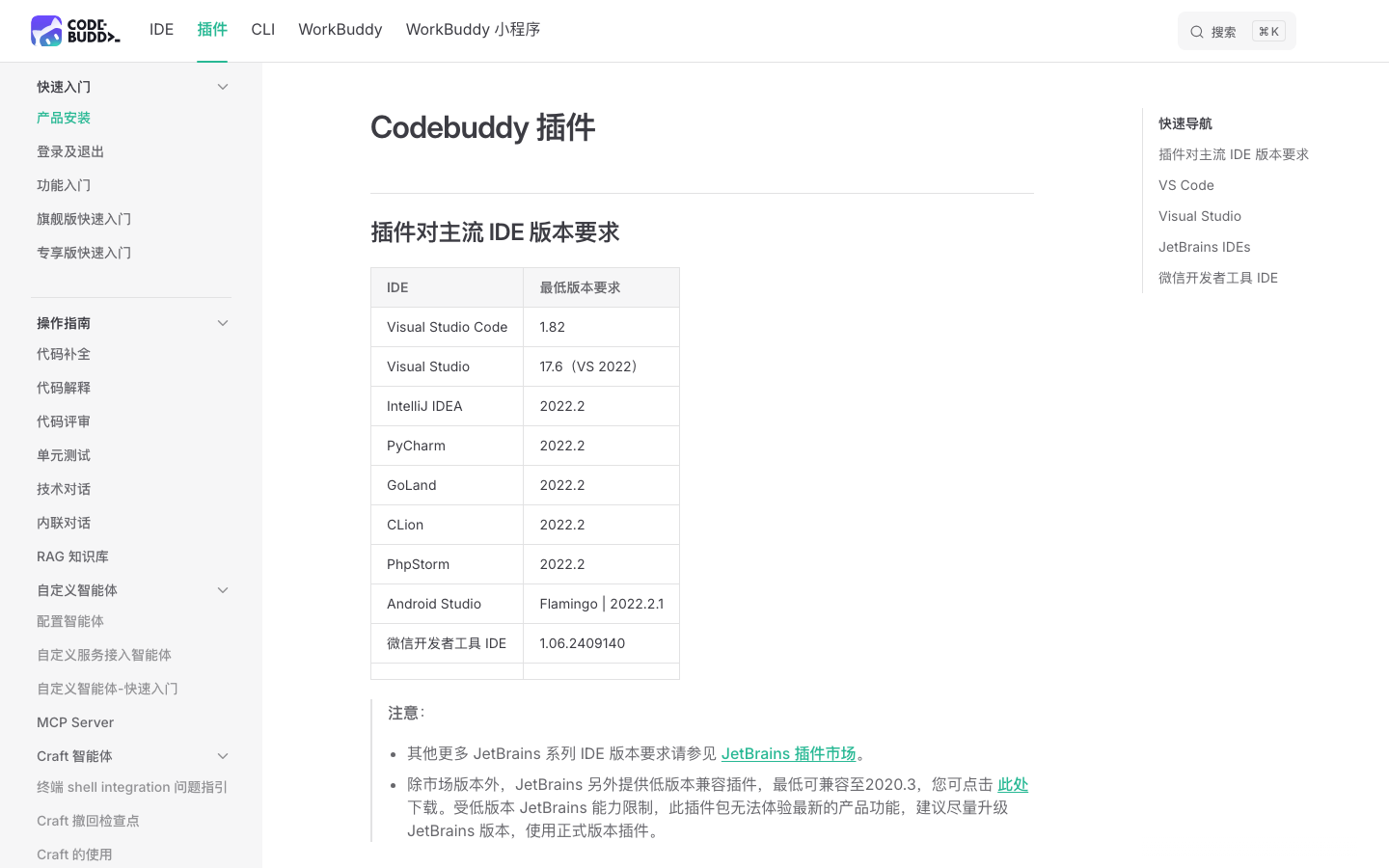Click the 搜索 search field

(x=1237, y=32)
